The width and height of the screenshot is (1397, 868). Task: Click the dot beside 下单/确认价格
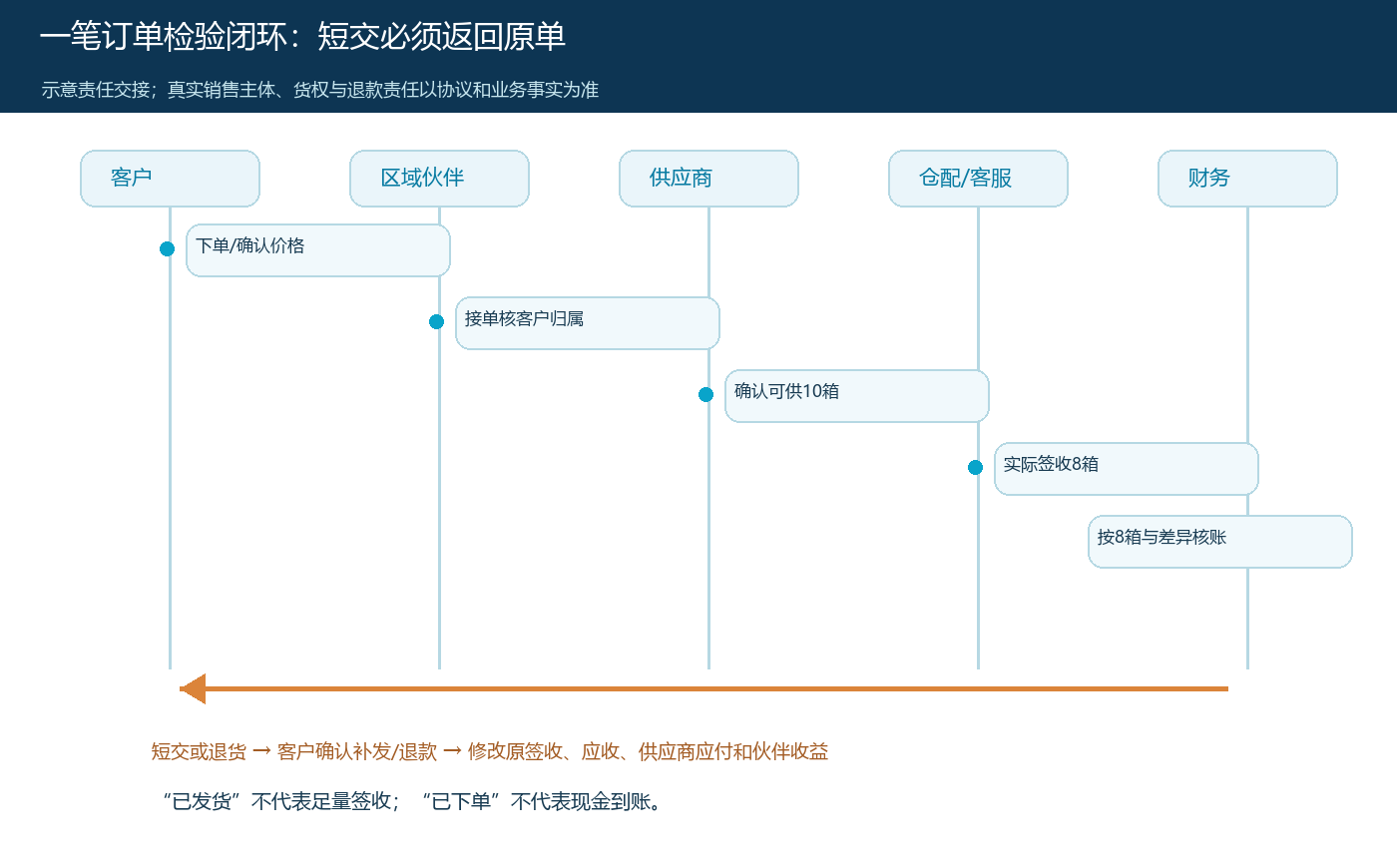(x=168, y=248)
